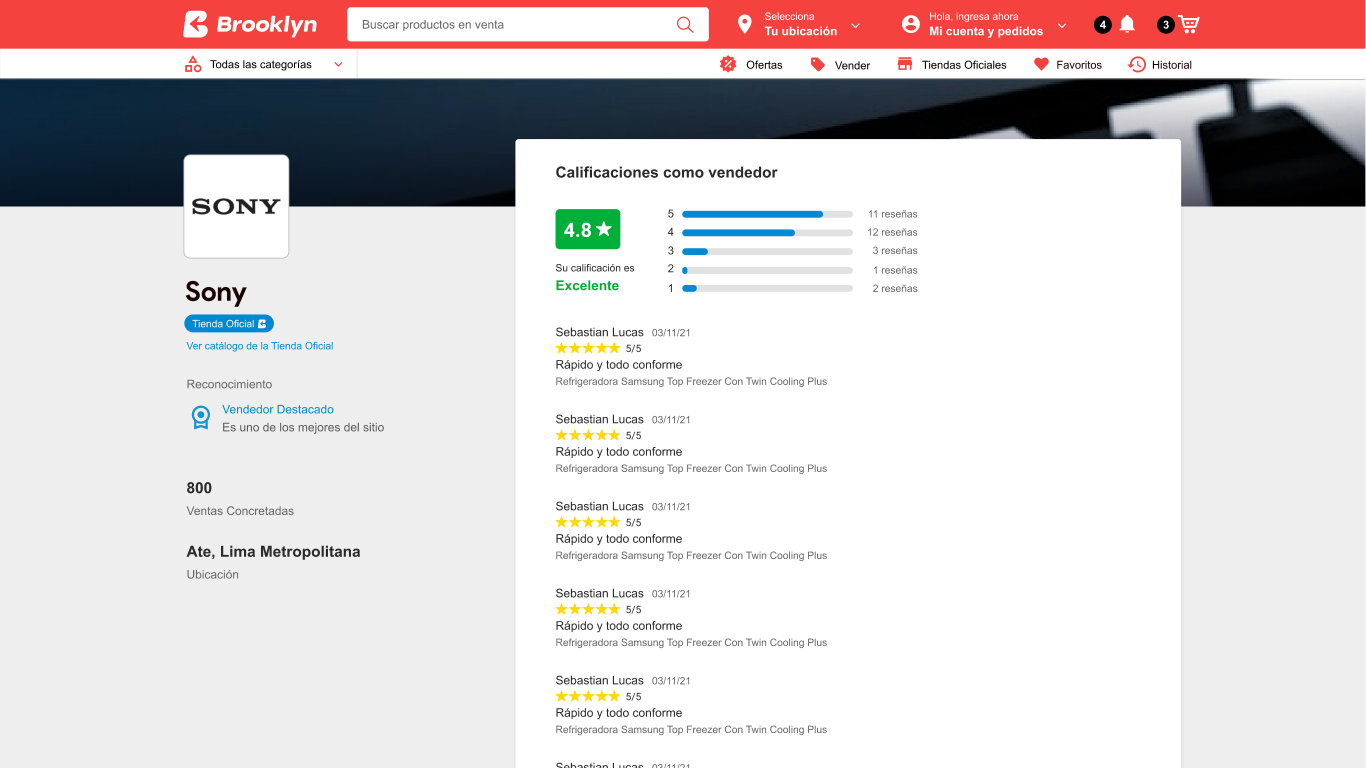The height and width of the screenshot is (768, 1366).
Task: Click Es uno de los mejores del sitio
Action: pos(303,427)
